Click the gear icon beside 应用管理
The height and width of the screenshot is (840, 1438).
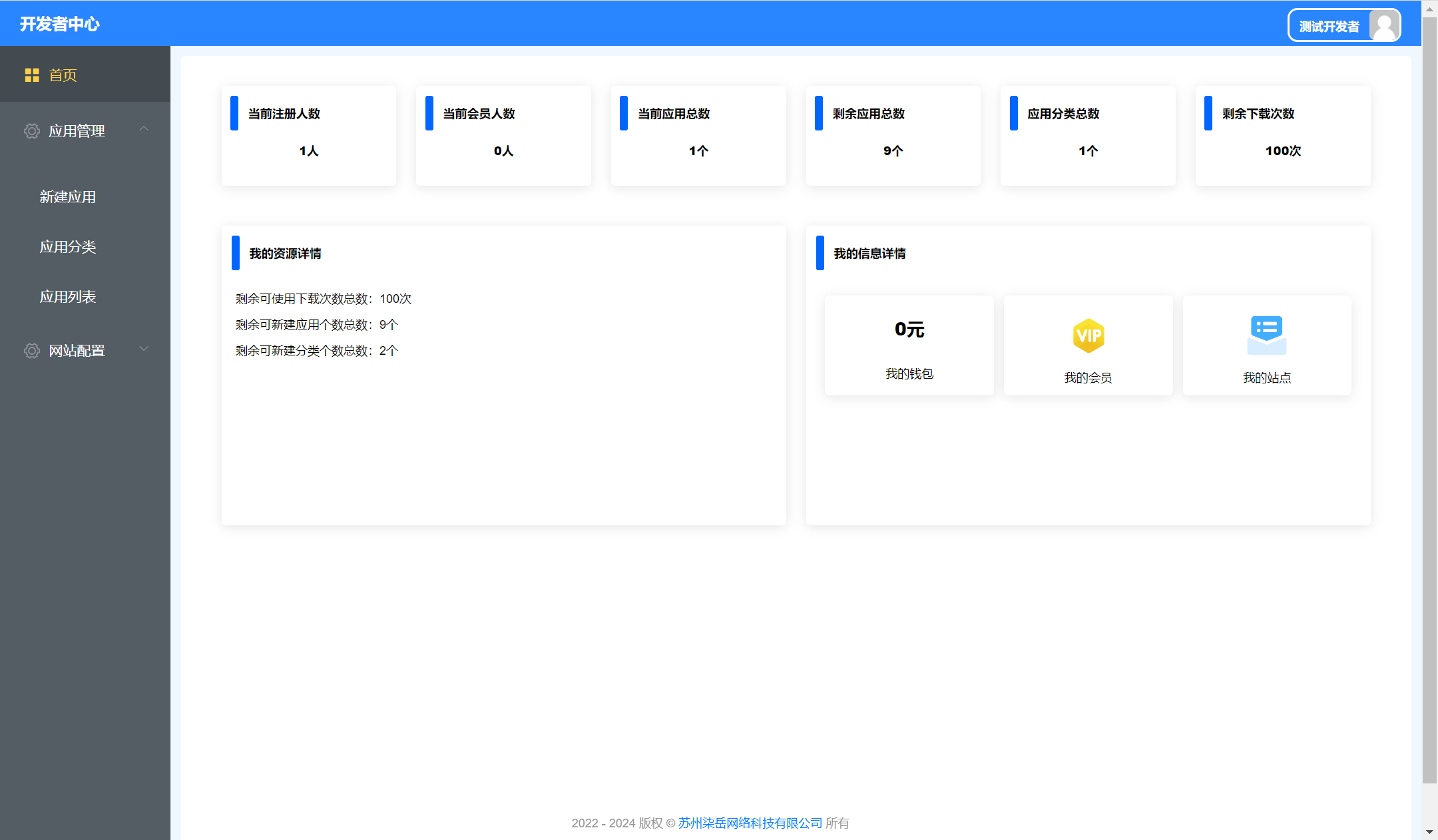(x=32, y=131)
